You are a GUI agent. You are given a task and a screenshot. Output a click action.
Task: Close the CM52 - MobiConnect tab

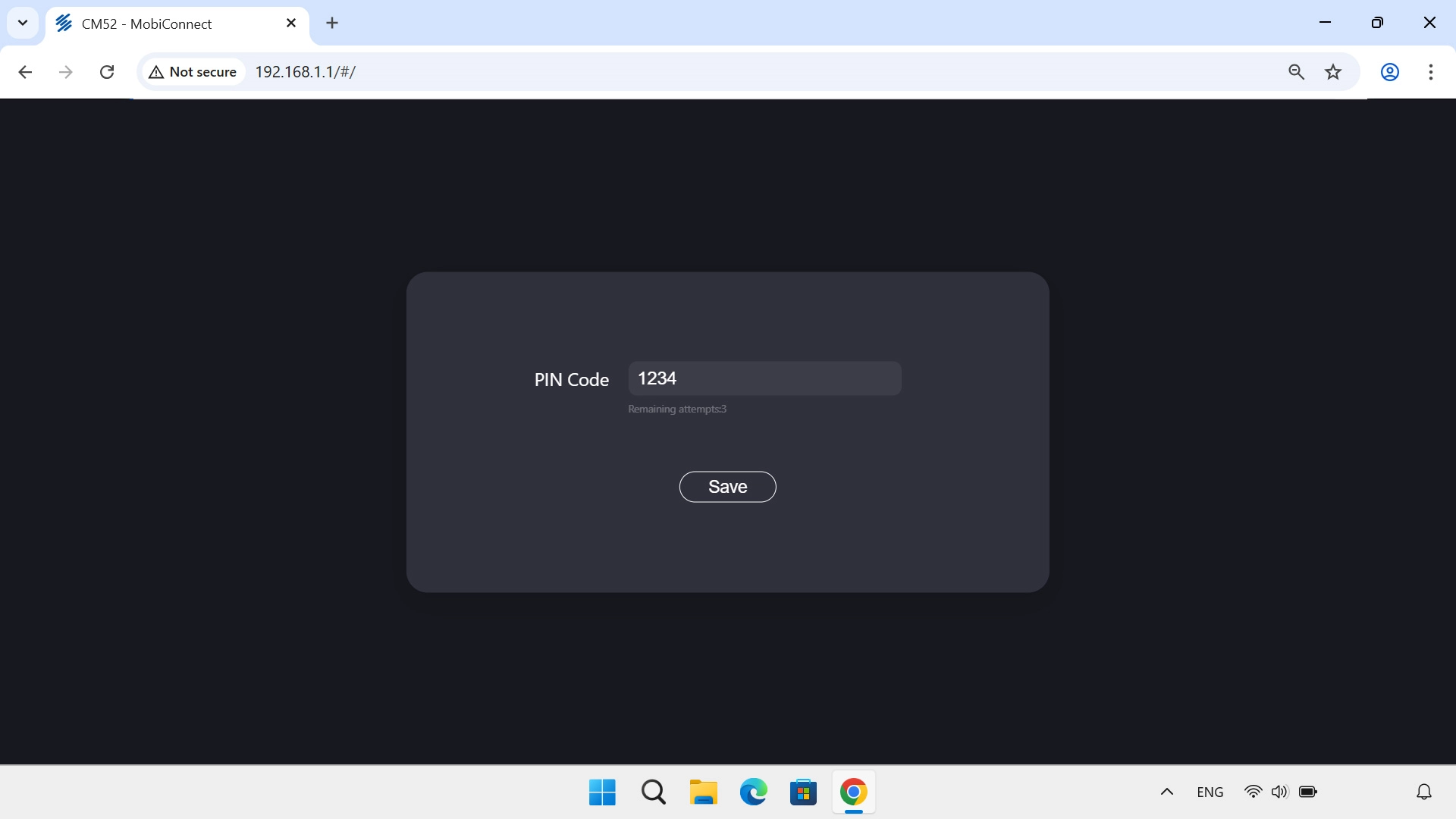click(291, 23)
